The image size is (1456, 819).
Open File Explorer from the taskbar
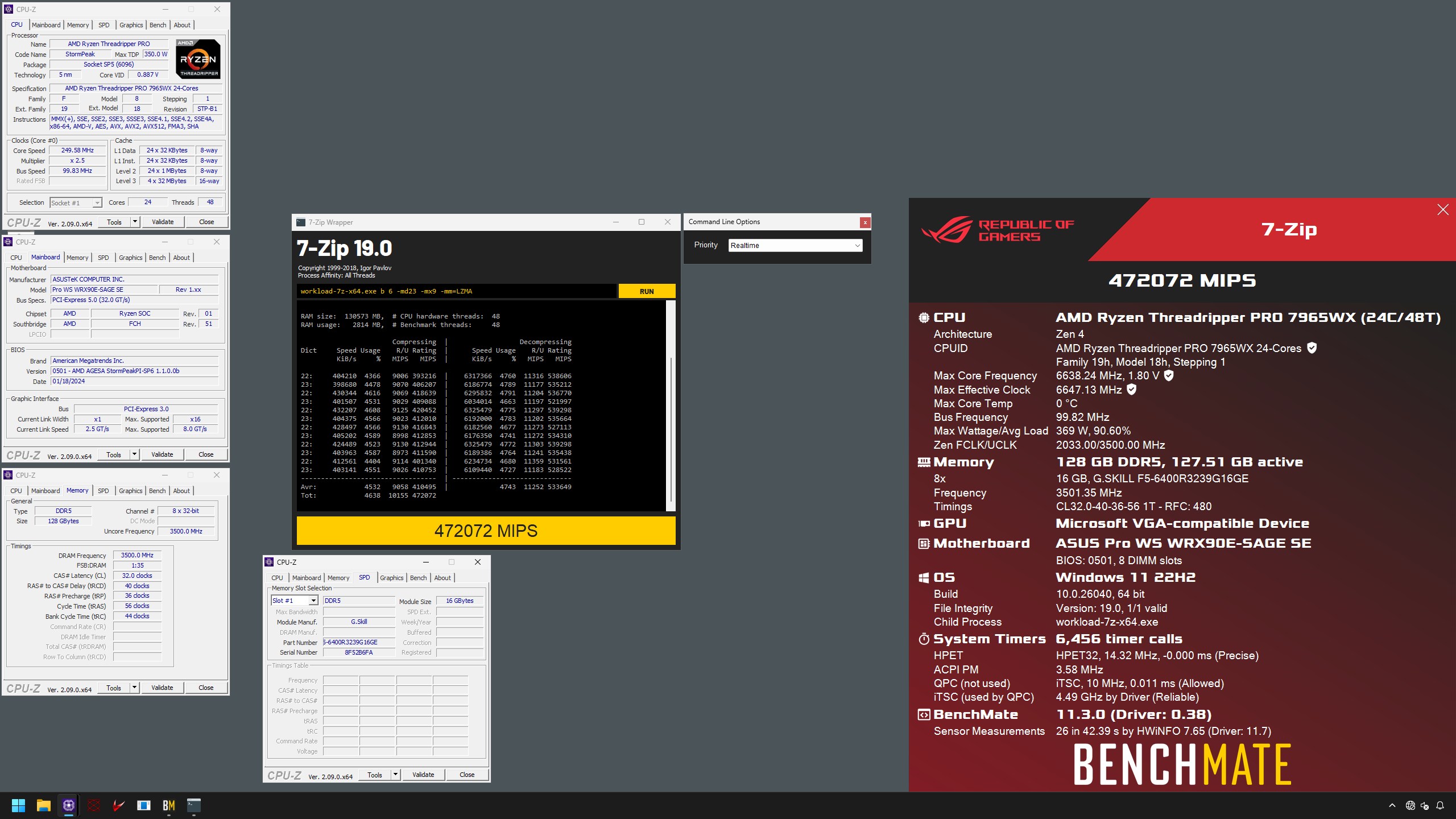(x=44, y=805)
